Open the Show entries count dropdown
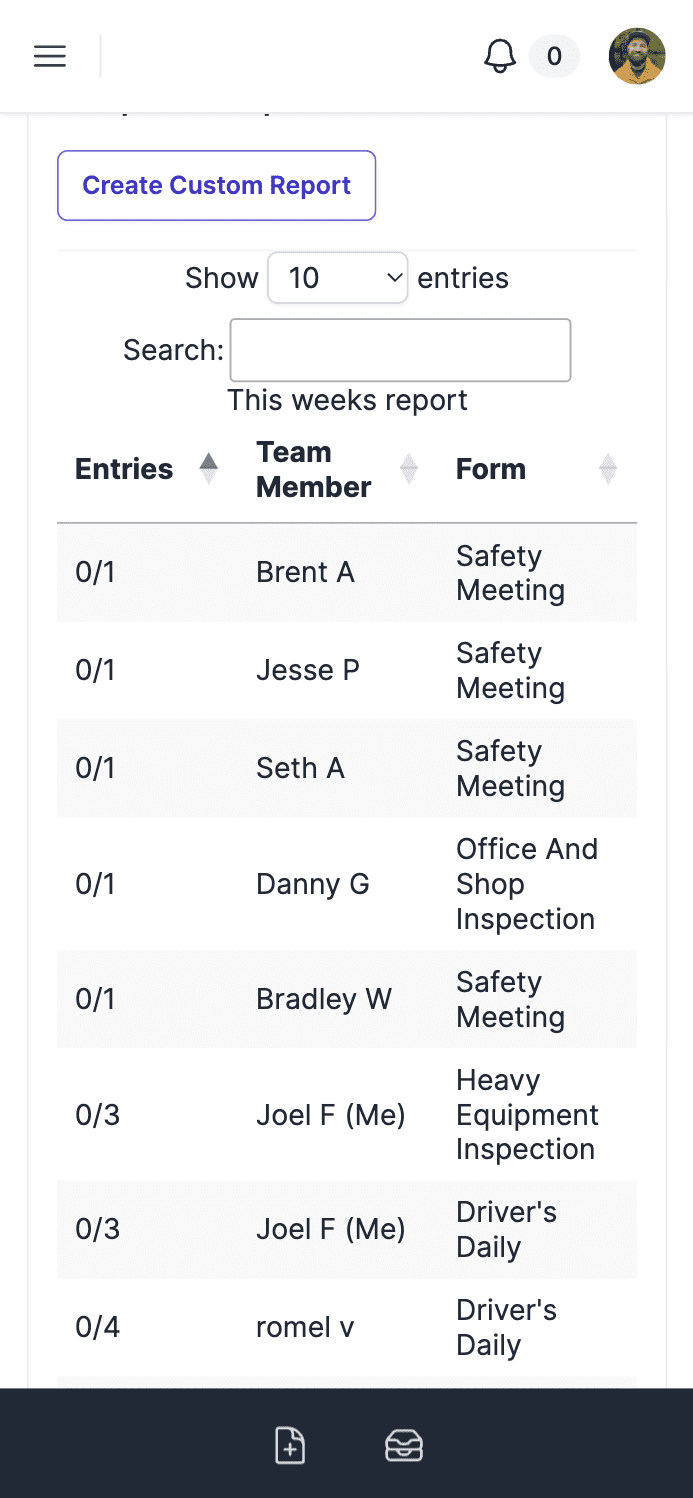This screenshot has width=693, height=1498. pyautogui.click(x=338, y=277)
